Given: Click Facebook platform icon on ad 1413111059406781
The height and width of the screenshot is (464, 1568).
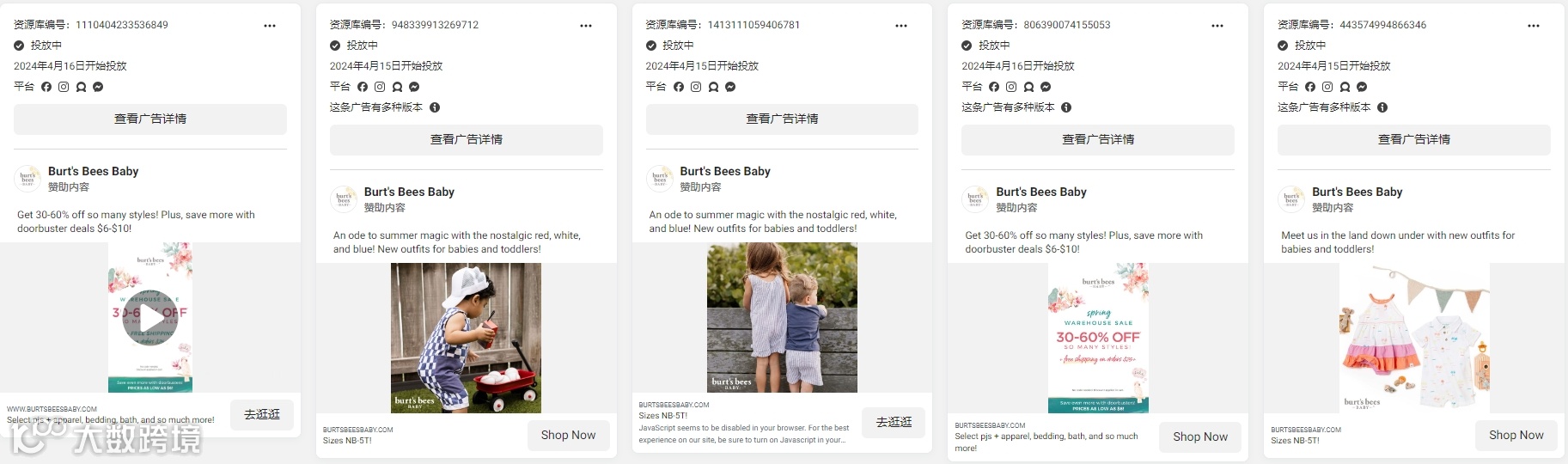Looking at the screenshot, I should pyautogui.click(x=679, y=87).
